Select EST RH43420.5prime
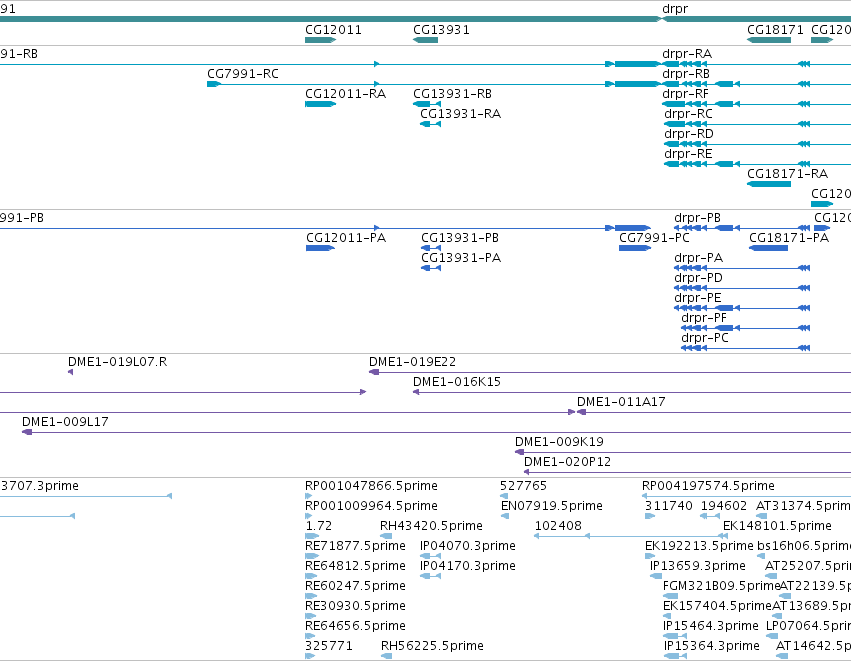The image size is (851, 661). 386,536
